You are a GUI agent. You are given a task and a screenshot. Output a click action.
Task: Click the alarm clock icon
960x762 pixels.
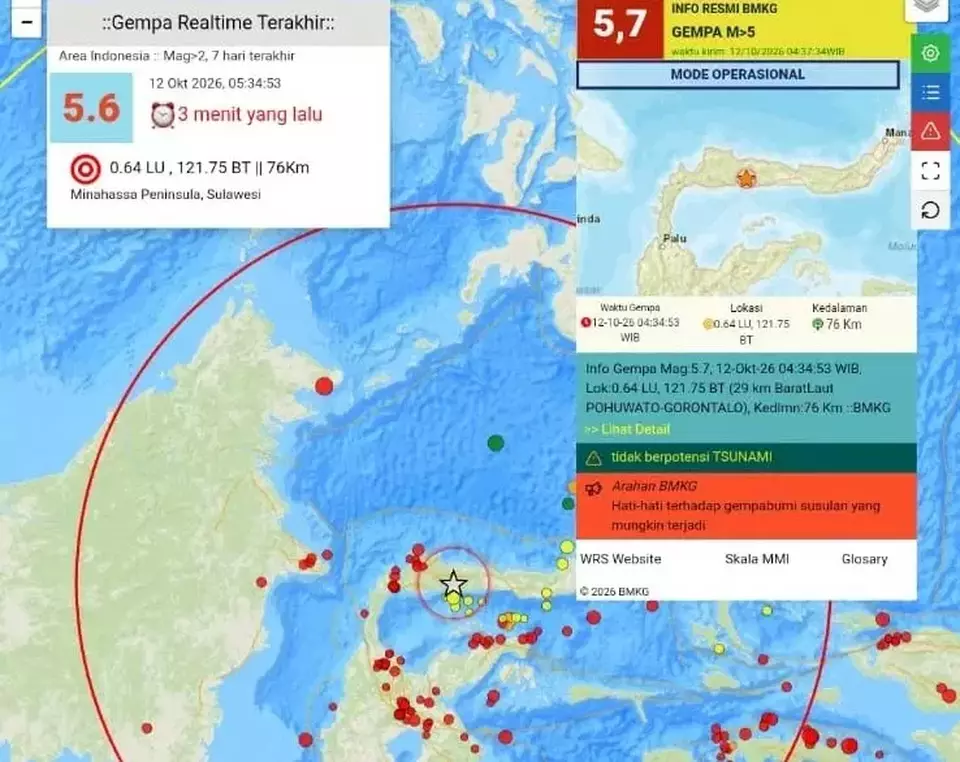tap(162, 115)
